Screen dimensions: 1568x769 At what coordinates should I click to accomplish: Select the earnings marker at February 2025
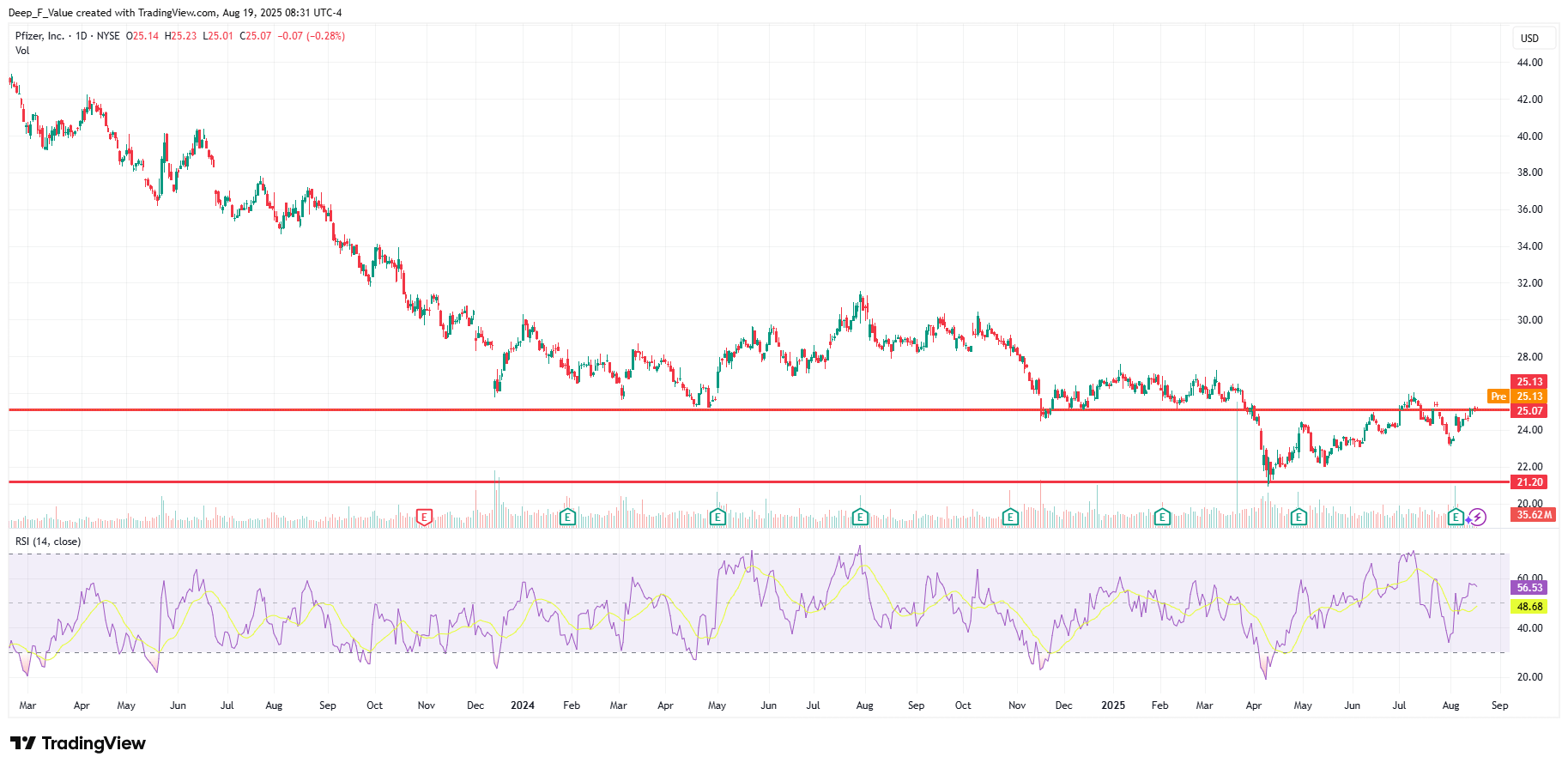click(1161, 517)
